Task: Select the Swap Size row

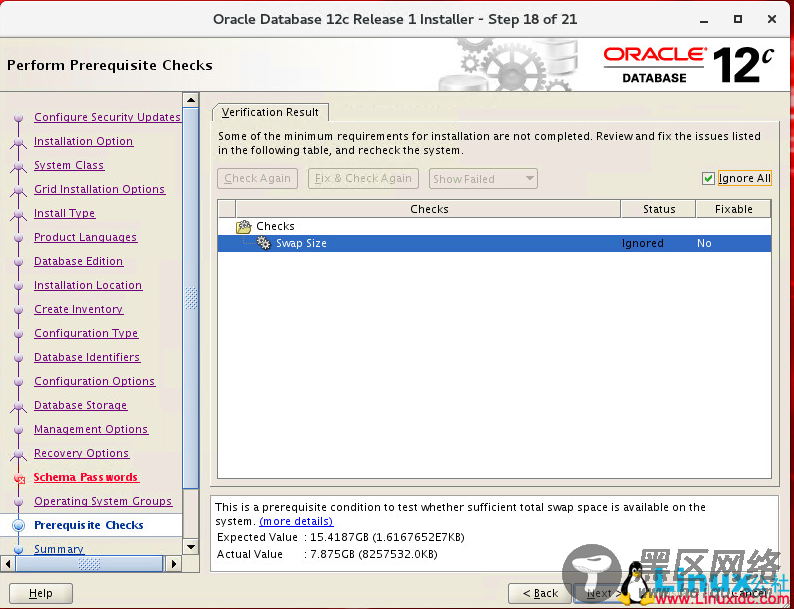Action: (494, 243)
